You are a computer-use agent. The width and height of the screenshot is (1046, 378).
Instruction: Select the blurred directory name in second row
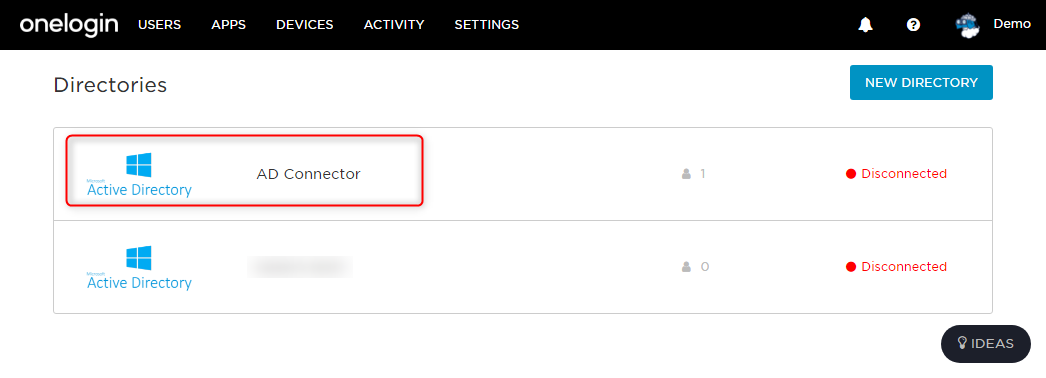click(x=300, y=267)
